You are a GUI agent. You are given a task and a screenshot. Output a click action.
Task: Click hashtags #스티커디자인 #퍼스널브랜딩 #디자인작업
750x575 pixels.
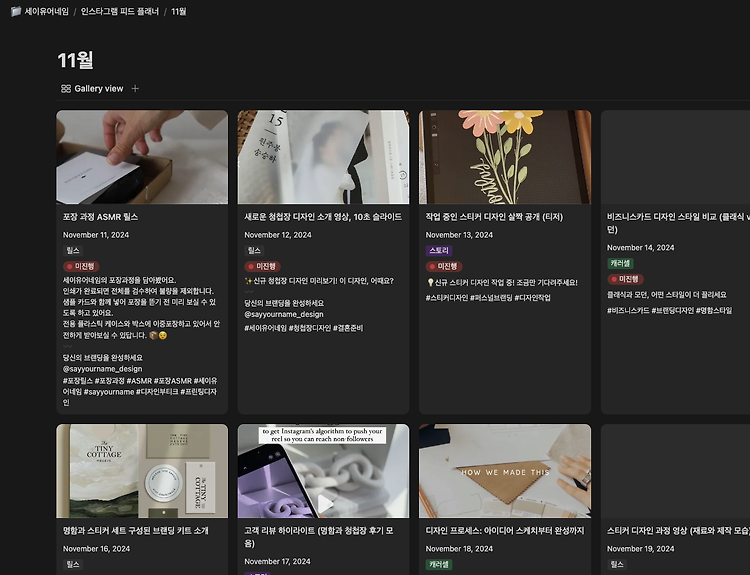[x=488, y=298]
